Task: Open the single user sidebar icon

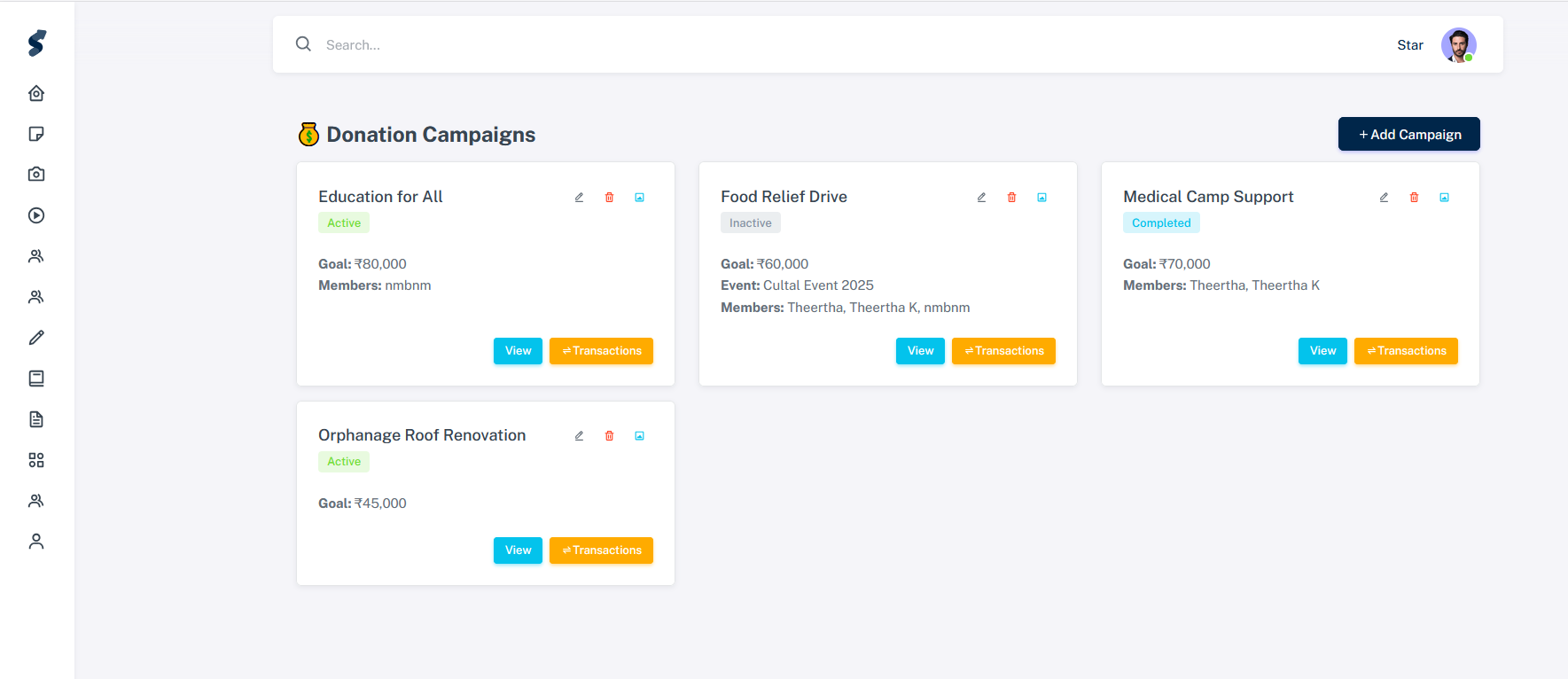Action: point(36,542)
